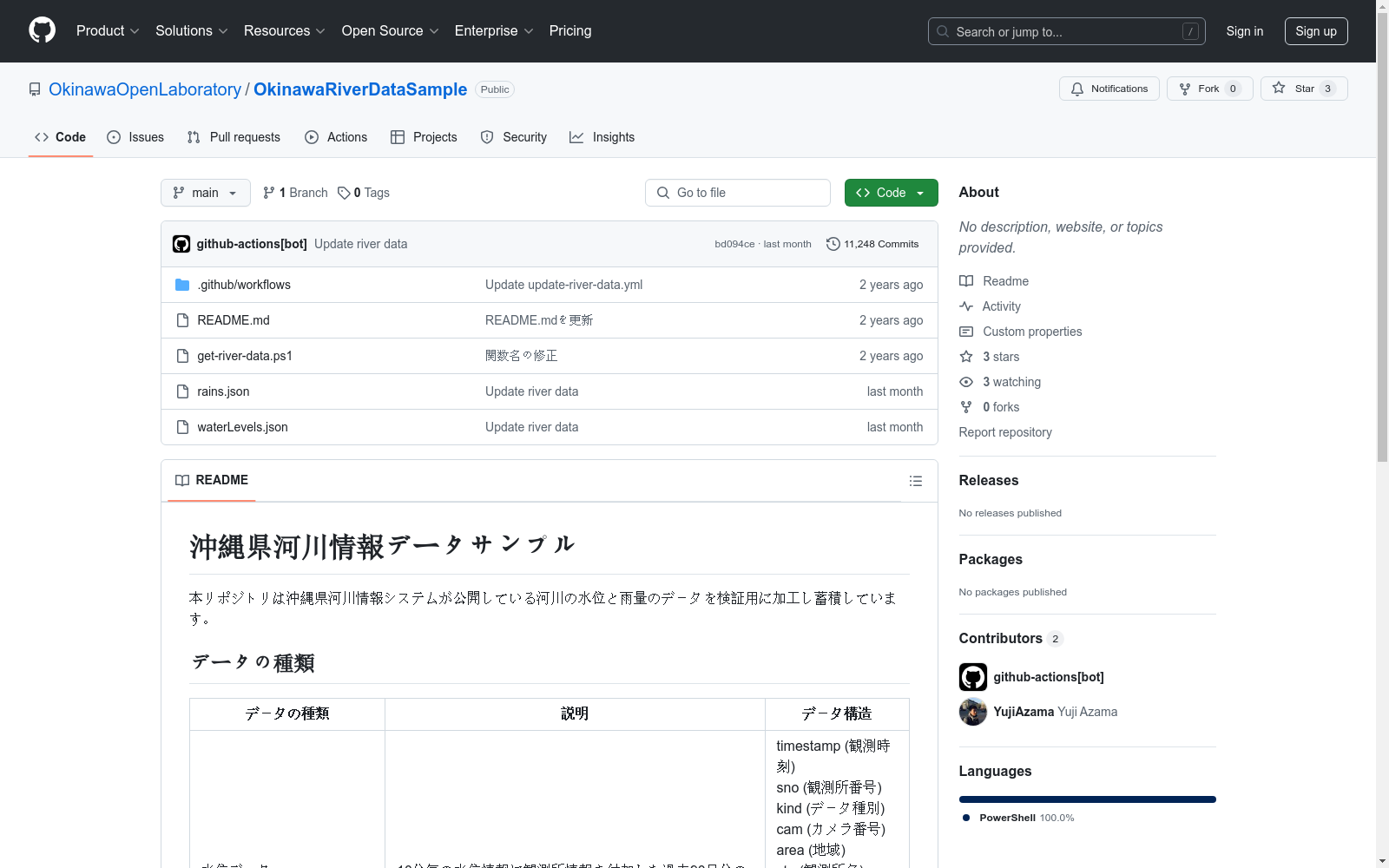Click the star icon beside 3 stars
The width and height of the screenshot is (1389, 868).
coord(966,357)
